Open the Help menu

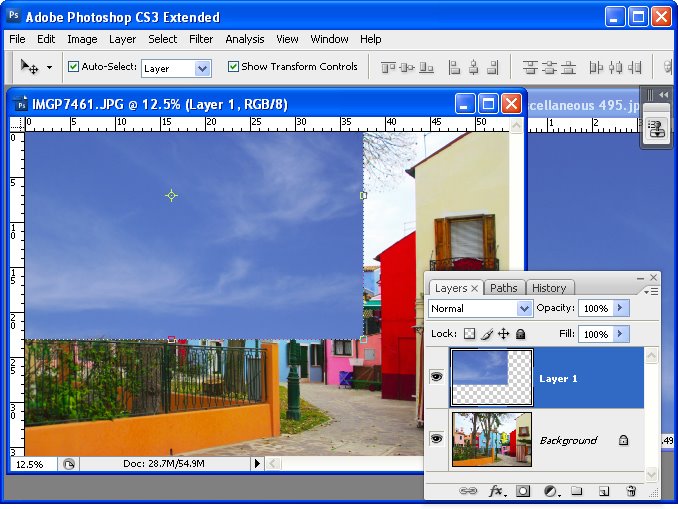coord(371,39)
